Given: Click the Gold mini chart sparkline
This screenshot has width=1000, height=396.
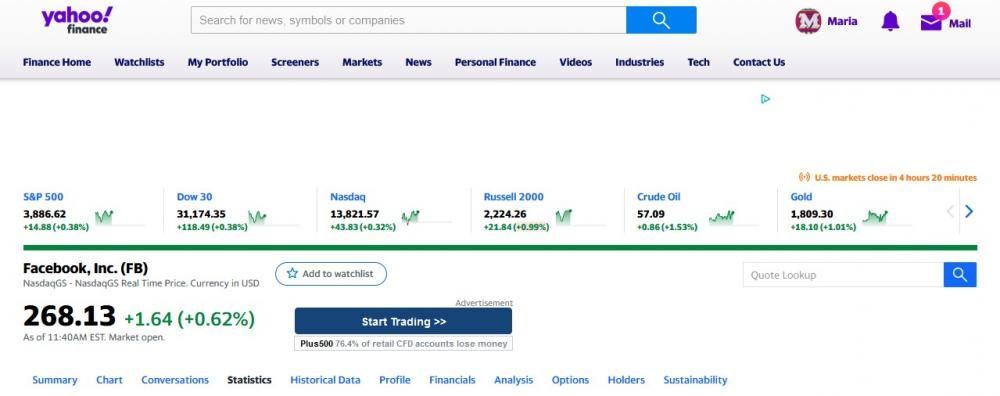Looking at the screenshot, I should [875, 217].
